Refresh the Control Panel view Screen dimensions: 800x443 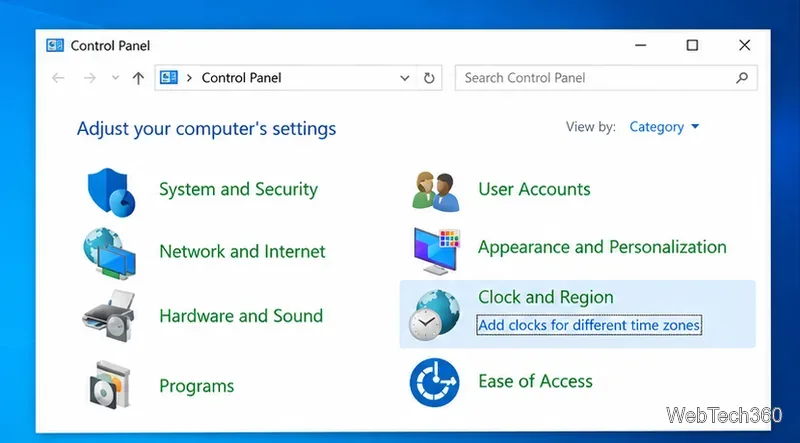[x=430, y=78]
